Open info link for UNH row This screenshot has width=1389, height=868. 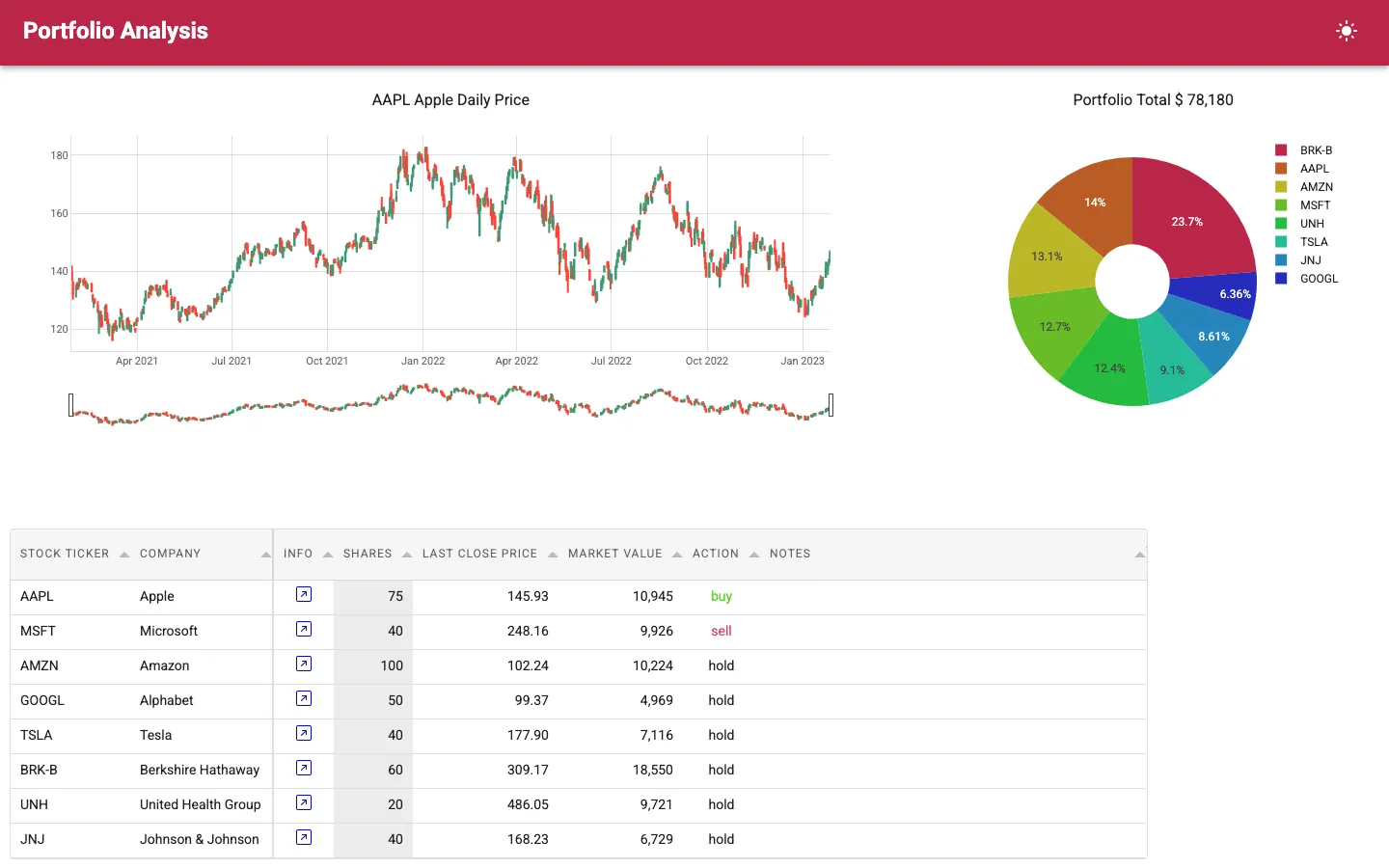pyautogui.click(x=304, y=803)
